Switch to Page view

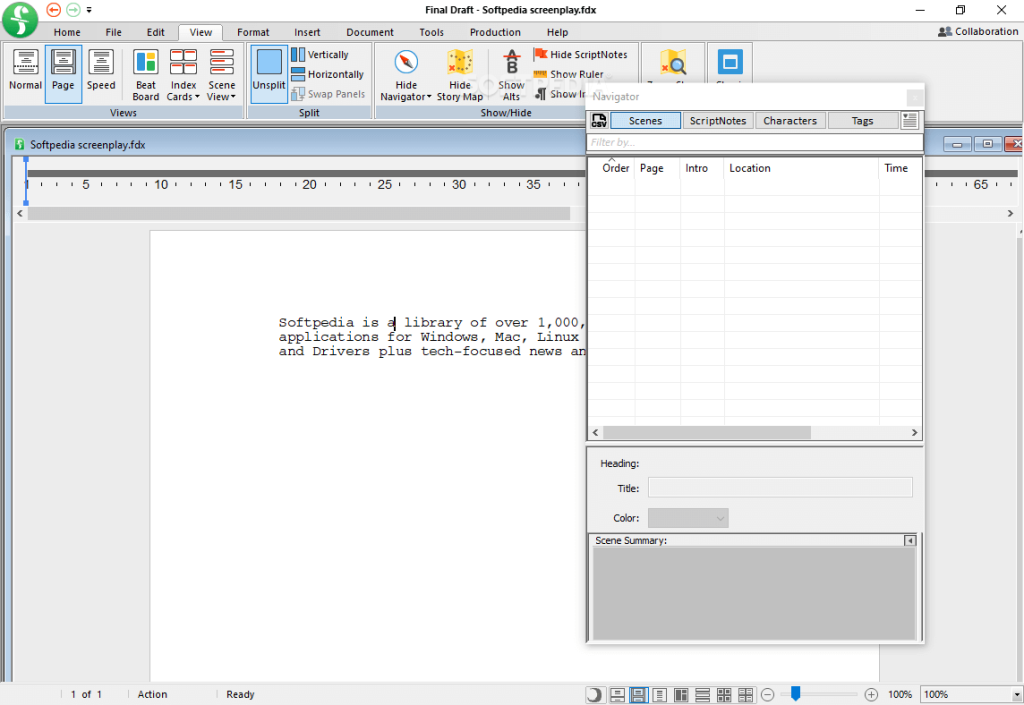pos(63,74)
